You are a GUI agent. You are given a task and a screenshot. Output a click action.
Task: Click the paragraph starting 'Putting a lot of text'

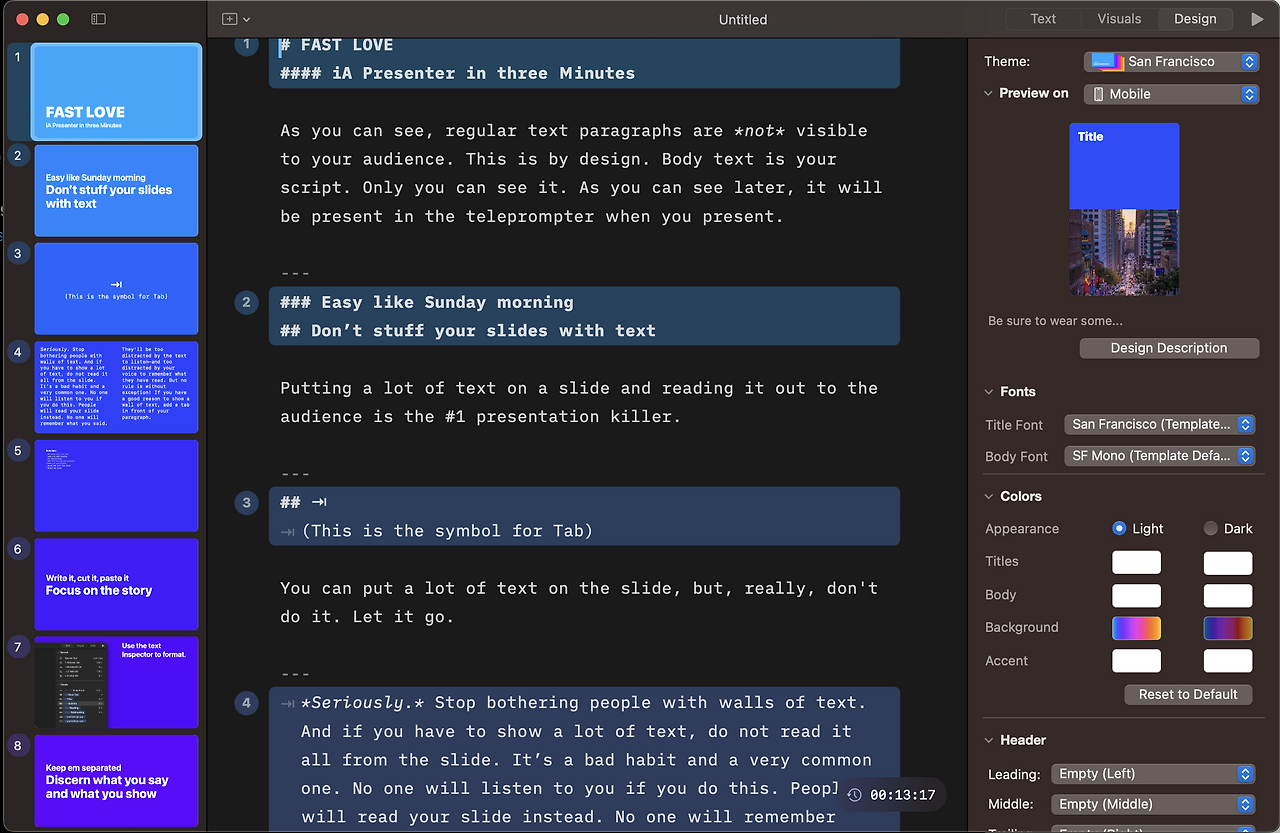coord(579,402)
